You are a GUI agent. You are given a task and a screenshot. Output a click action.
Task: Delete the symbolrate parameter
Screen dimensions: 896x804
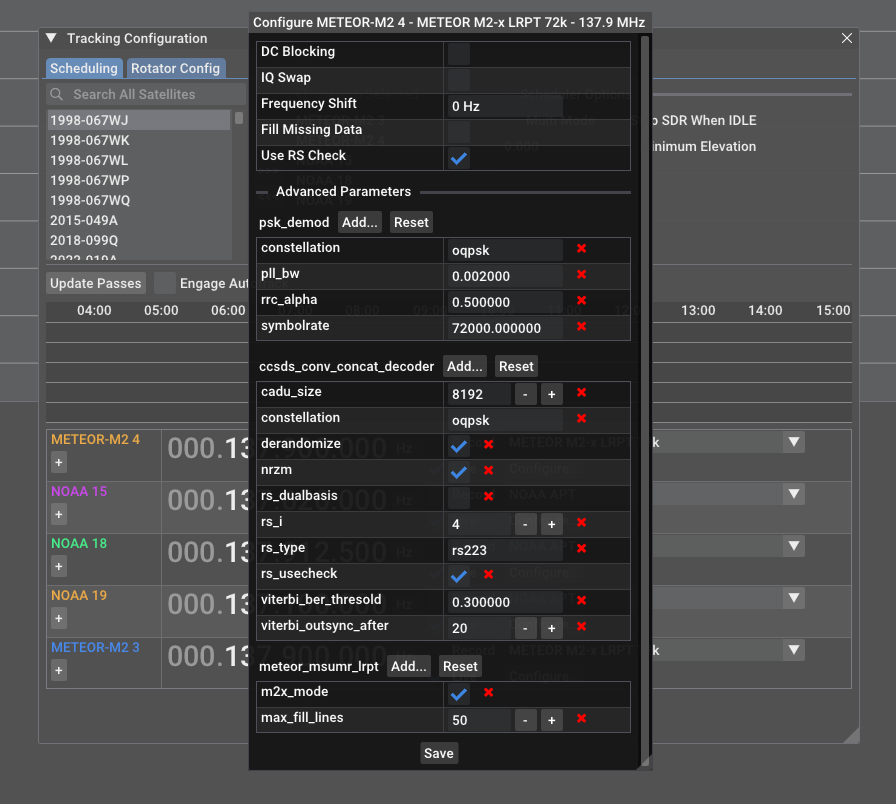coord(581,327)
